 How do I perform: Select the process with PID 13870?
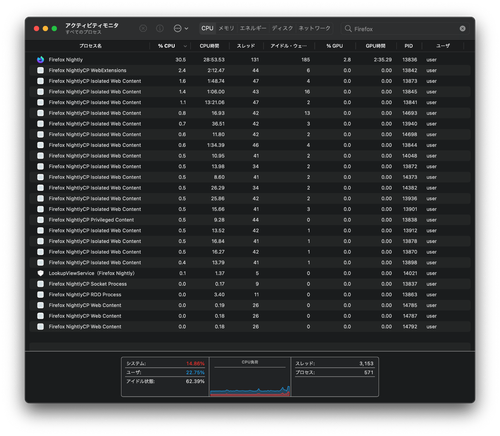[x=250, y=252]
